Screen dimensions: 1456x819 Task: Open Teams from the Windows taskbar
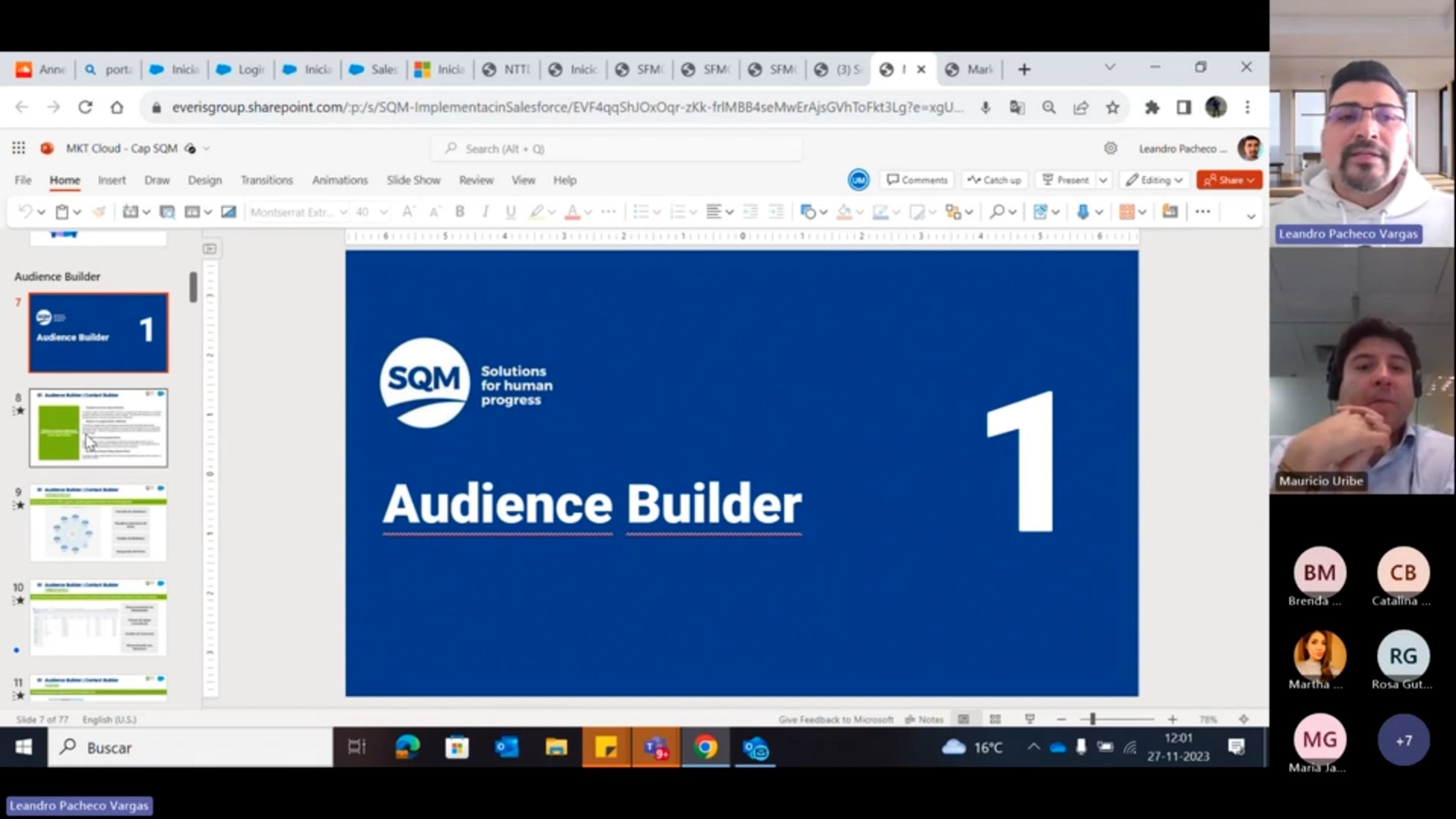[655, 748]
